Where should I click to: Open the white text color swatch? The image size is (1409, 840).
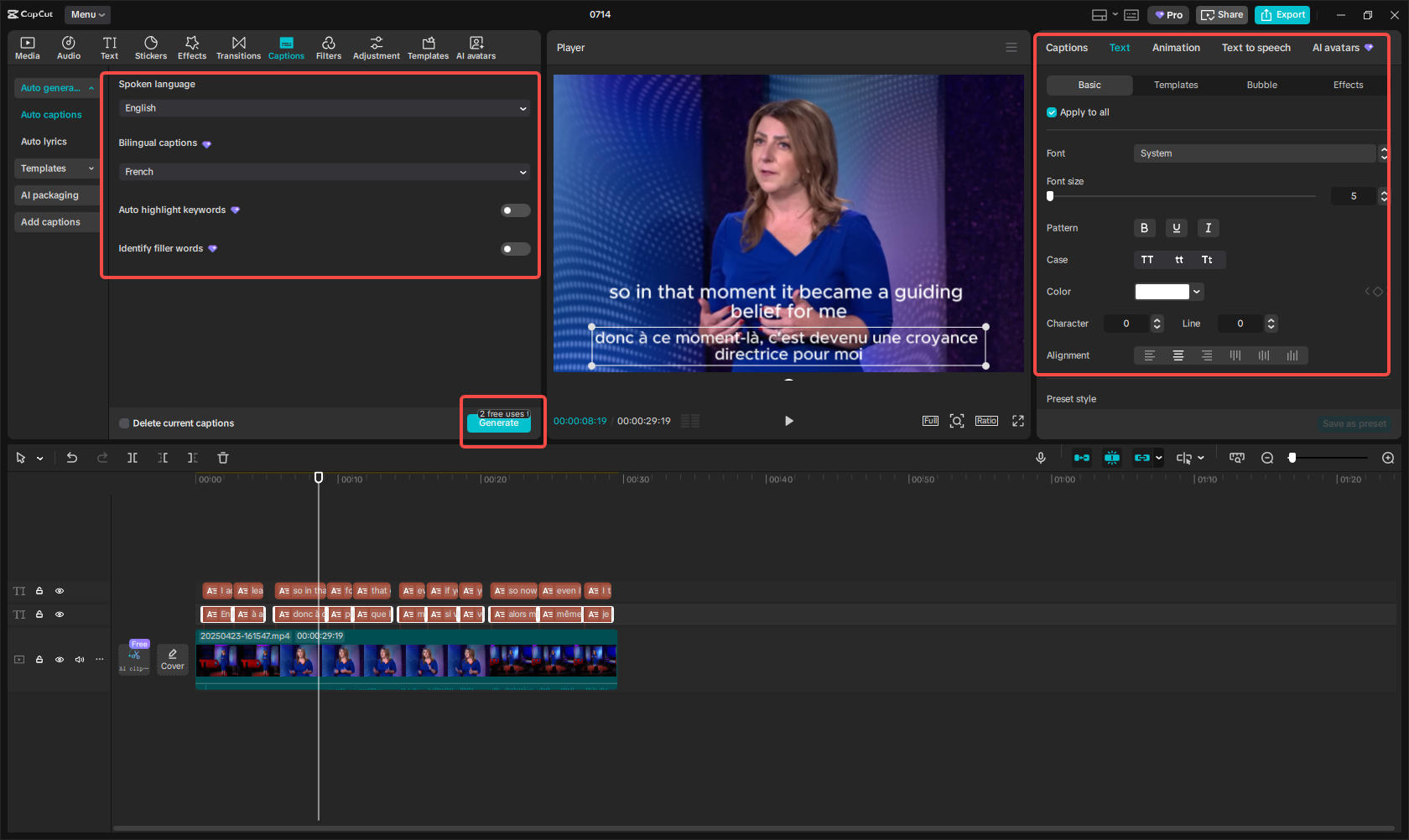(1162, 292)
